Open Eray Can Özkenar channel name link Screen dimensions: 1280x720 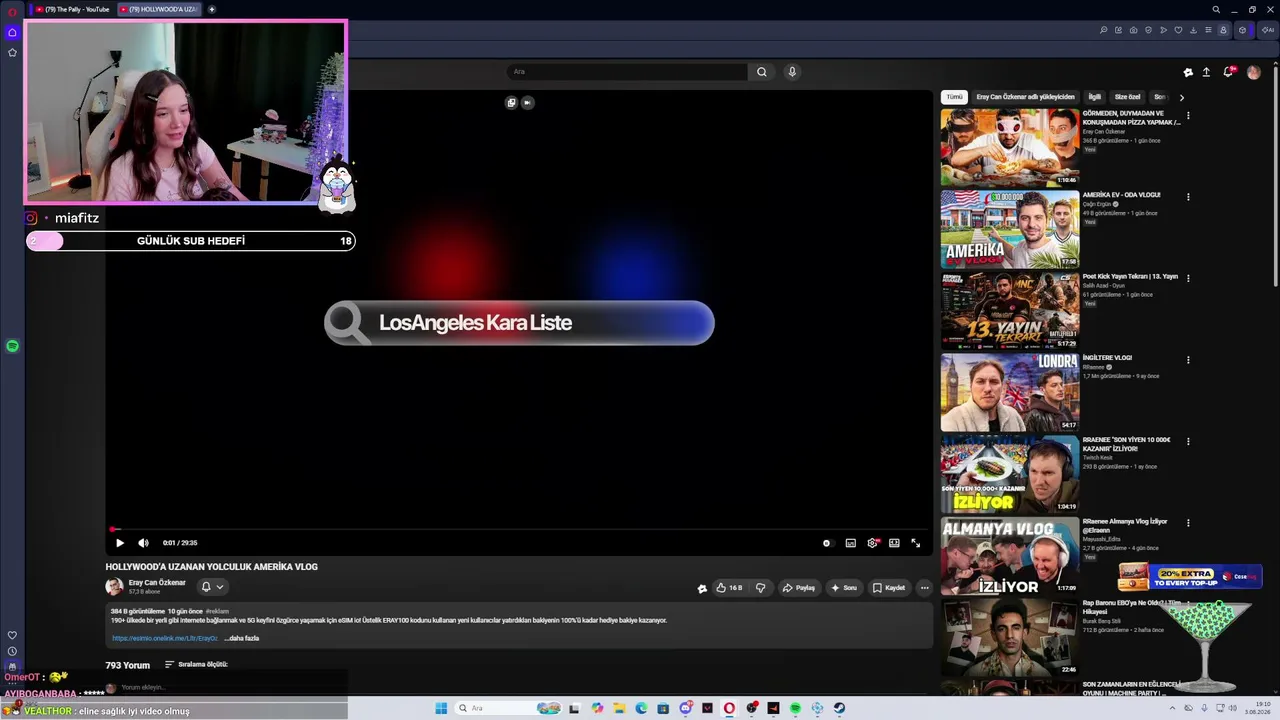[x=157, y=583]
